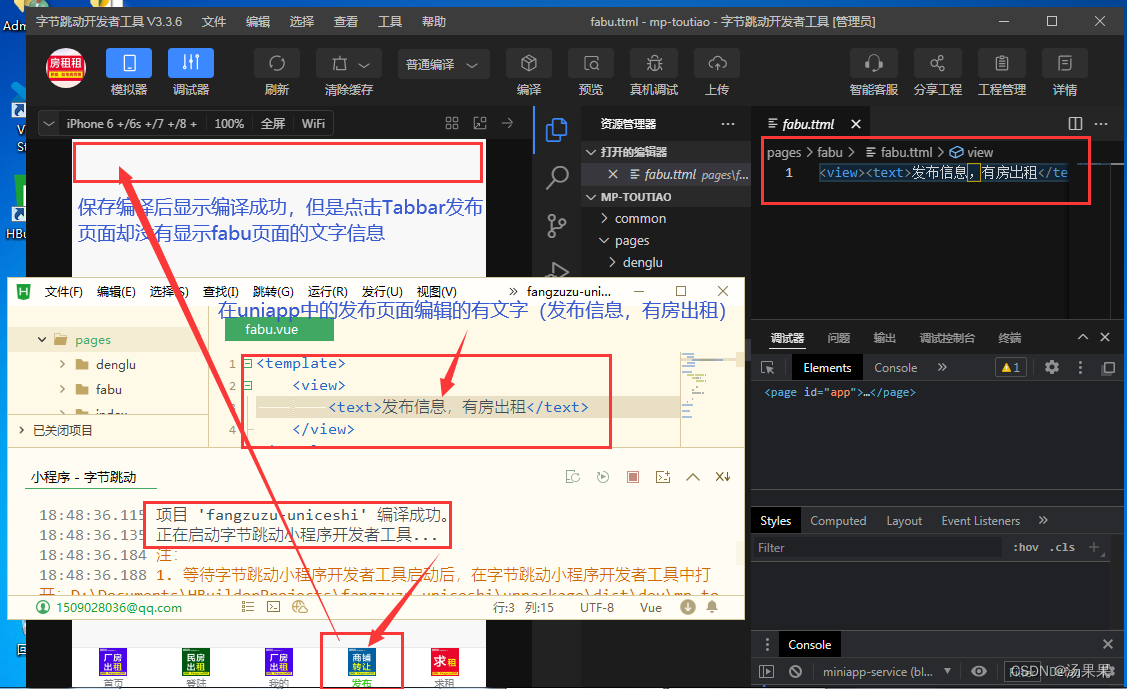Viewport: 1127px width, 689px height.
Task: Open devtools settings gear
Action: 1052,368
